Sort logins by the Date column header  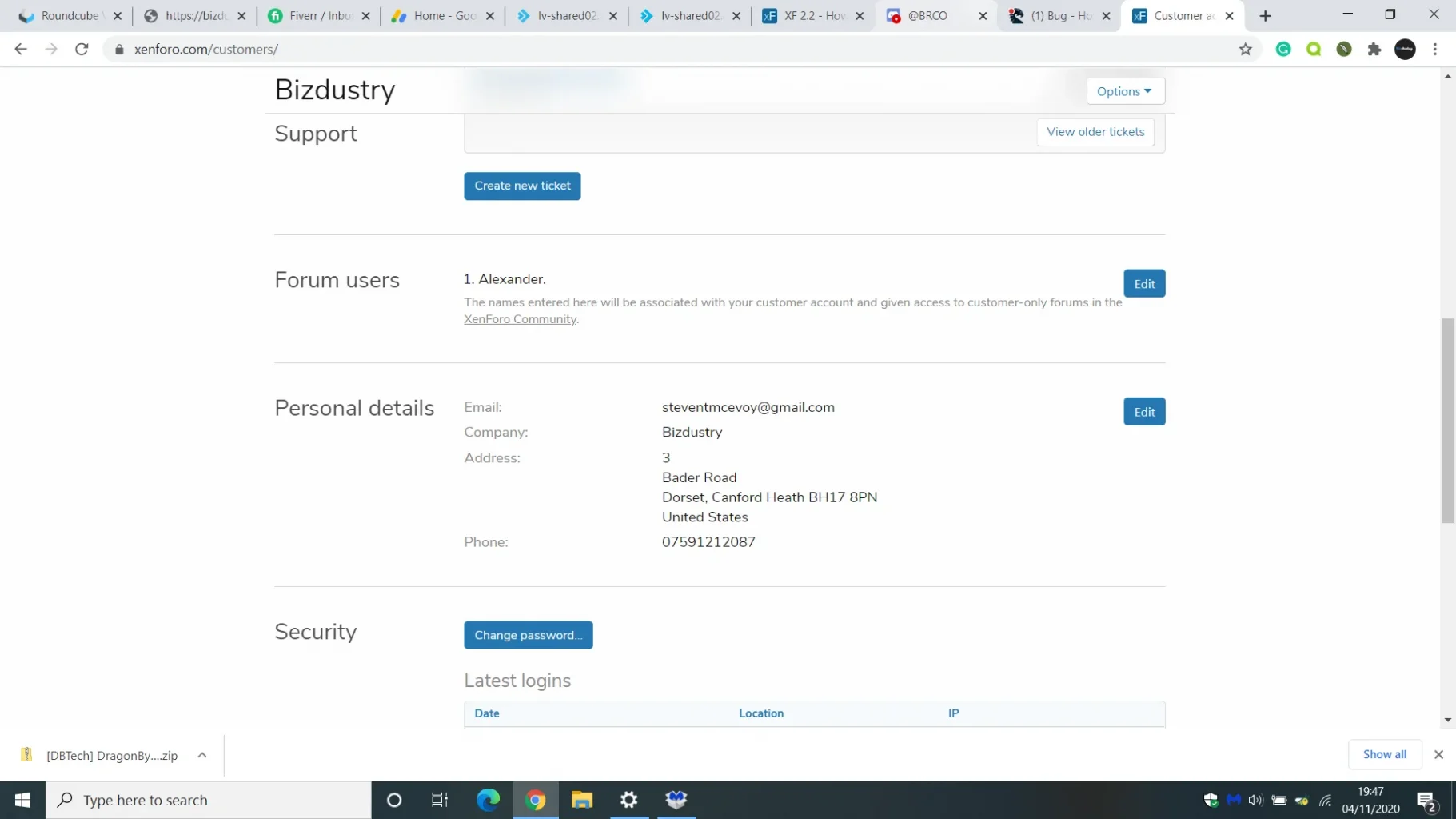487,713
